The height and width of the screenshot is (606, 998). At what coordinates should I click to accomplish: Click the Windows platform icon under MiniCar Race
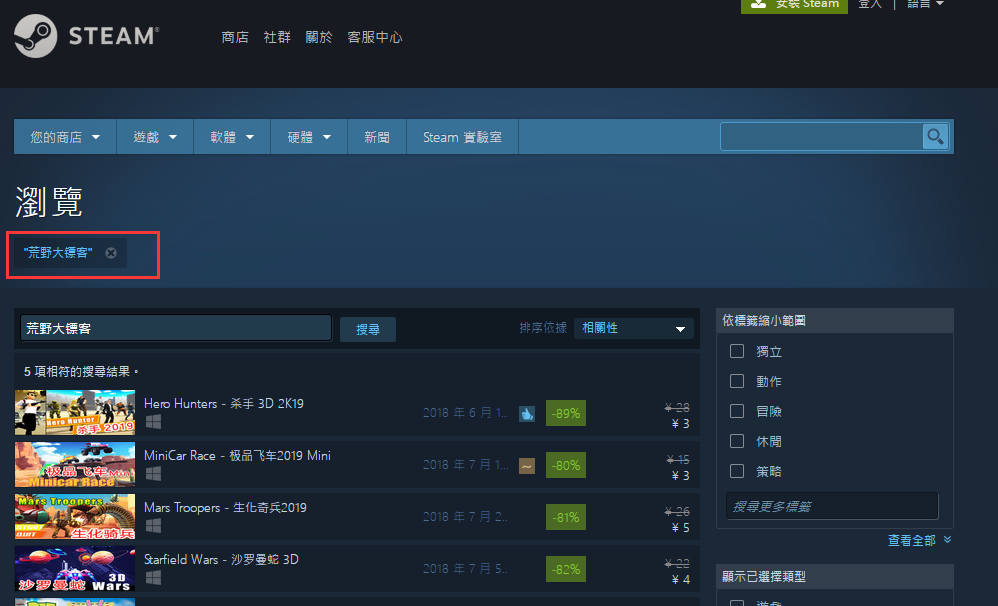[153, 474]
